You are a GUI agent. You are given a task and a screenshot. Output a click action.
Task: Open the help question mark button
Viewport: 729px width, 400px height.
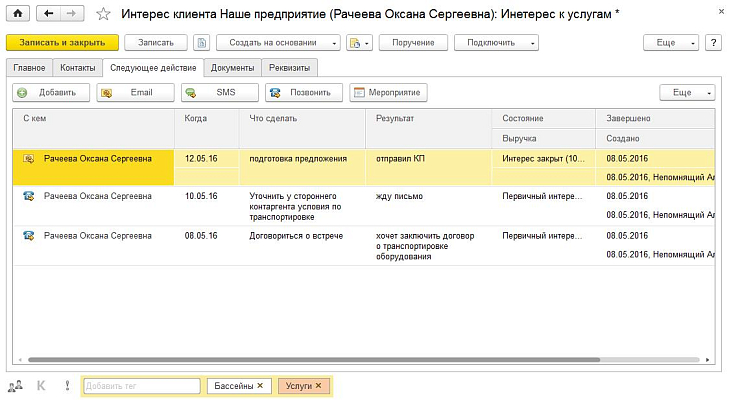pyautogui.click(x=713, y=43)
